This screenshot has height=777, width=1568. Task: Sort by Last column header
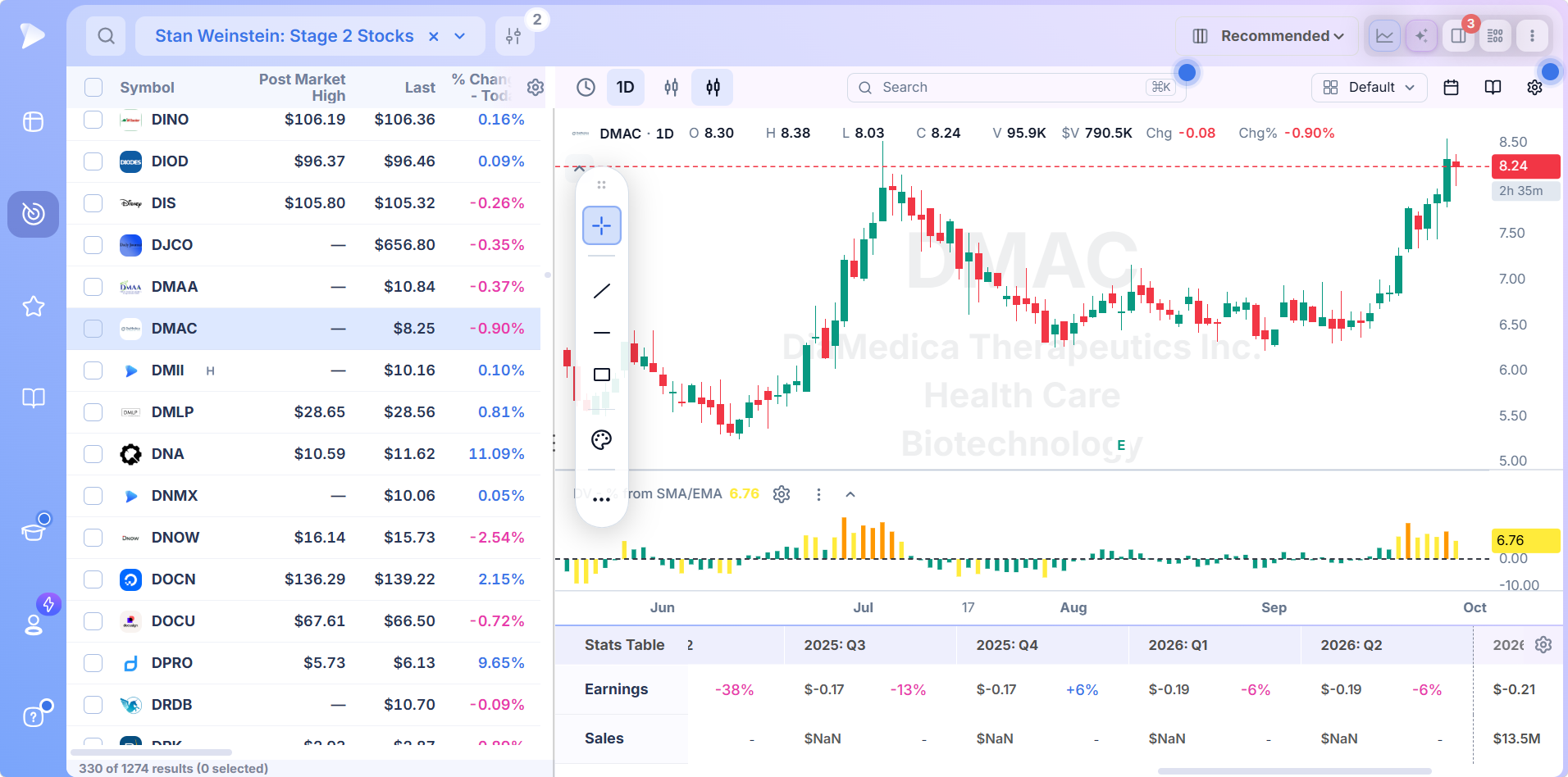[420, 88]
